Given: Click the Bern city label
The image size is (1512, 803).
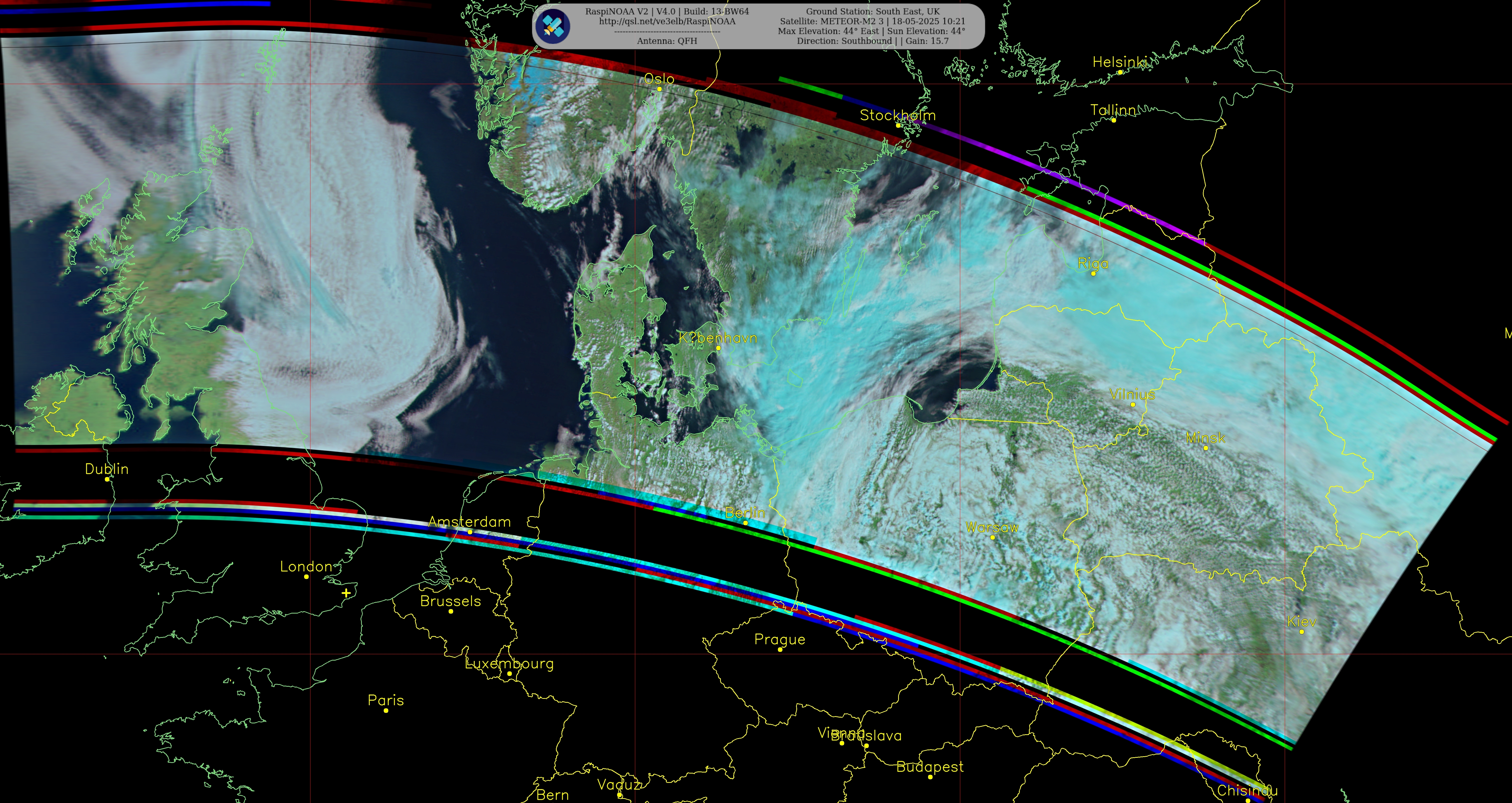Looking at the screenshot, I should pyautogui.click(x=553, y=795).
